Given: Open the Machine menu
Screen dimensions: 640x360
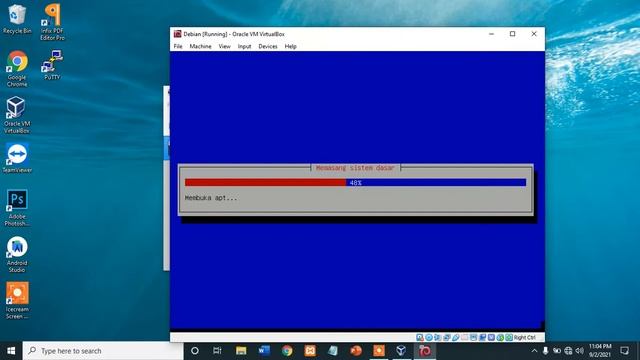Looking at the screenshot, I should pos(200,47).
